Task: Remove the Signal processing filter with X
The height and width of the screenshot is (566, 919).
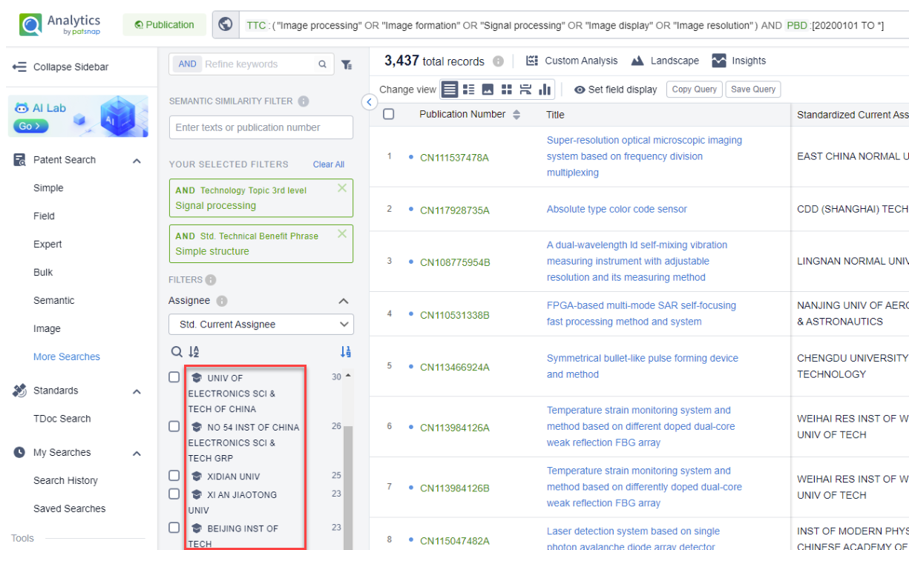Action: click(x=342, y=188)
